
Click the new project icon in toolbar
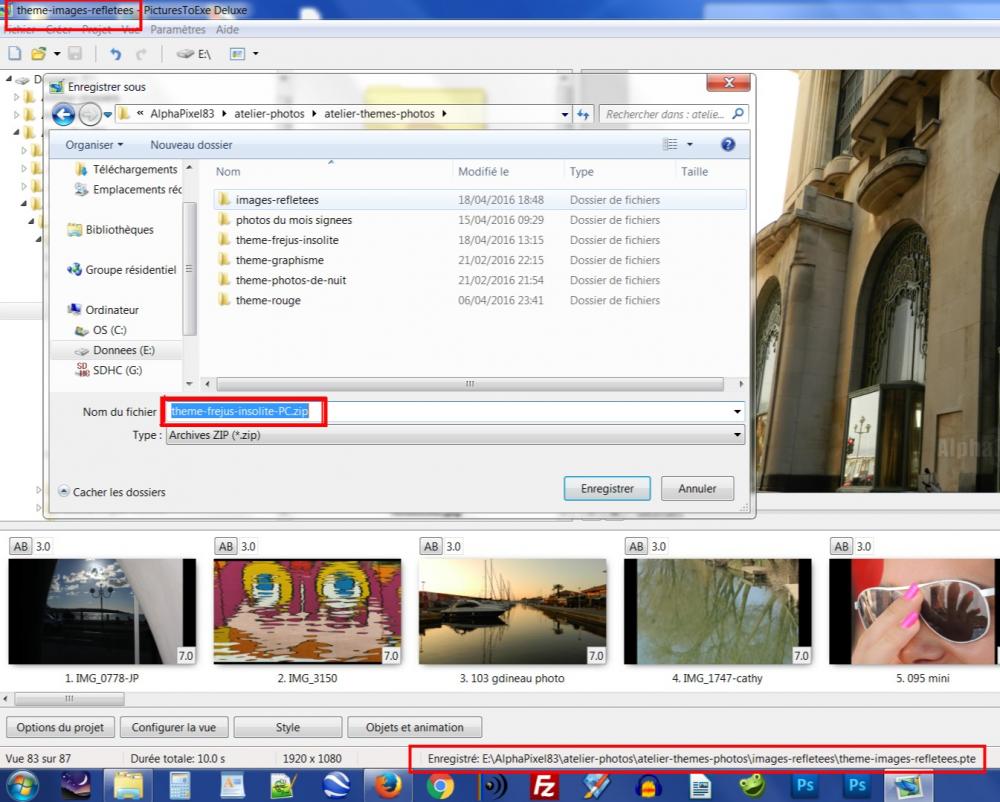coord(15,53)
